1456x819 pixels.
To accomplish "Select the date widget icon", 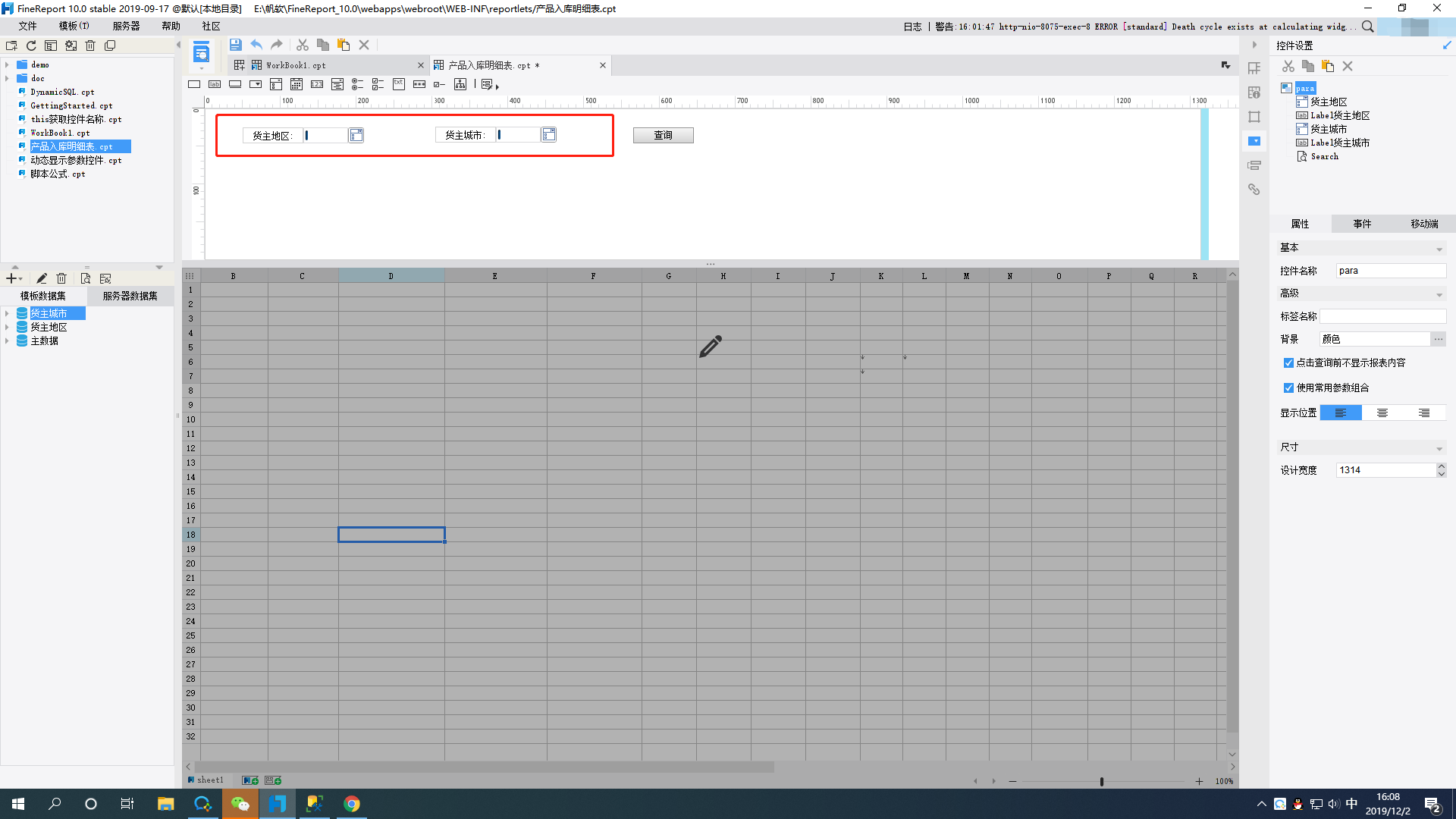I will pyautogui.click(x=297, y=84).
